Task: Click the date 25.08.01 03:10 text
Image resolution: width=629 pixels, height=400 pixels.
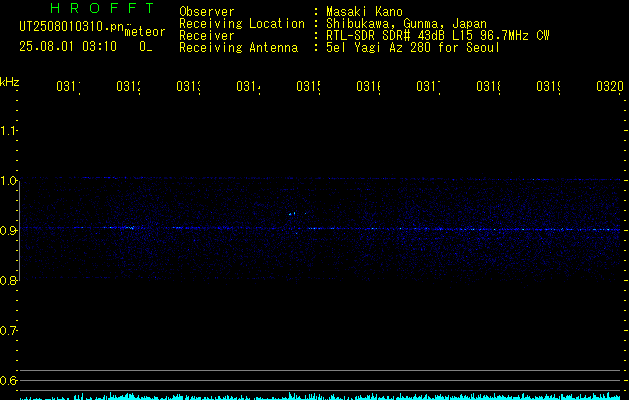Action: coord(68,47)
